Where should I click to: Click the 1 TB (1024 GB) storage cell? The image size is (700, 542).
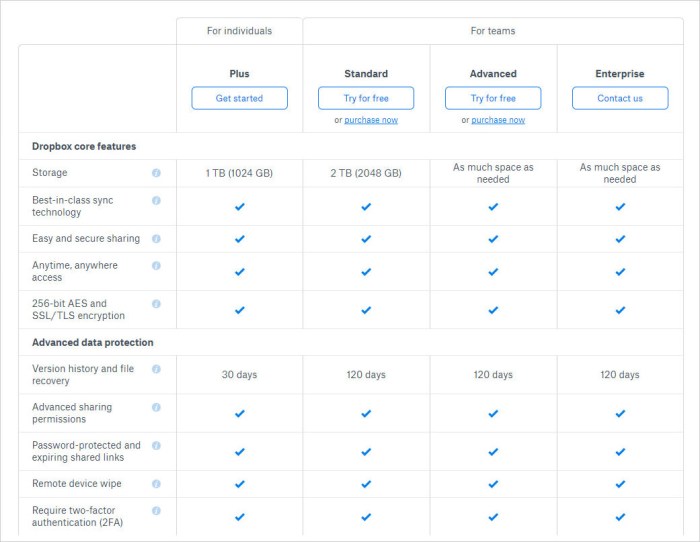tap(239, 173)
